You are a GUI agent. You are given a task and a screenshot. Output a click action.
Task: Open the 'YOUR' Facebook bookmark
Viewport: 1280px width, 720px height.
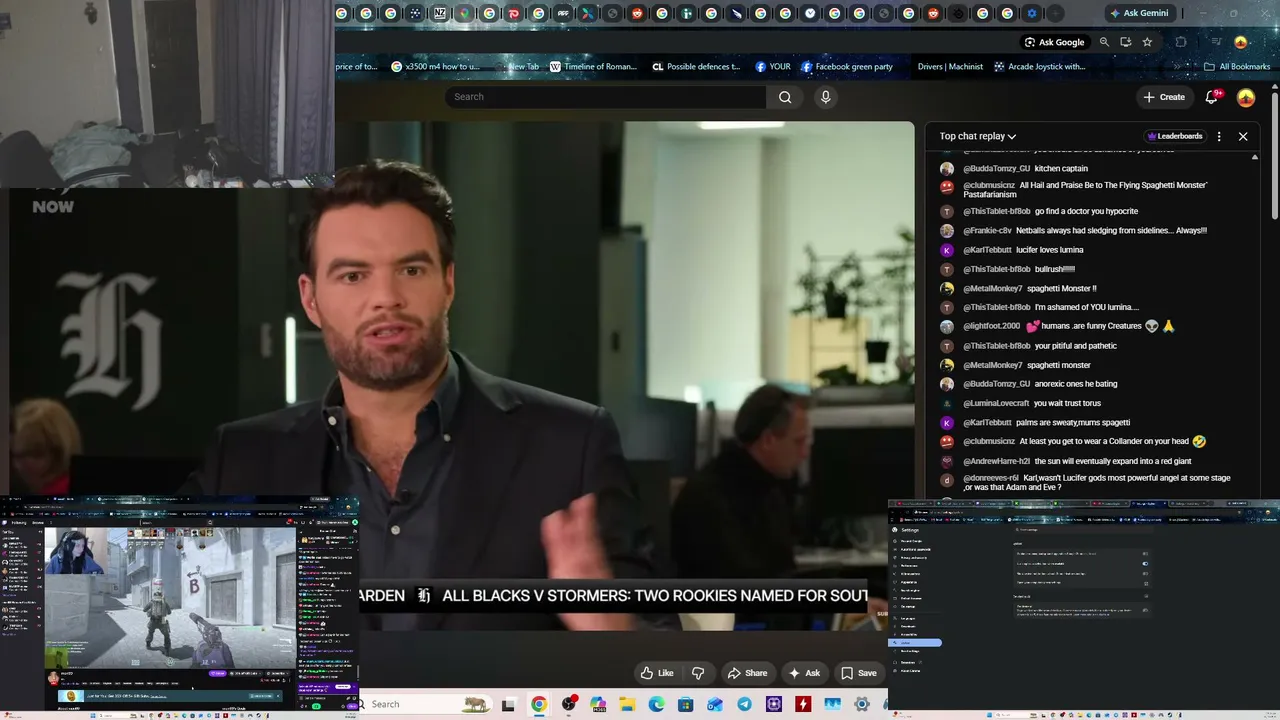point(773,67)
